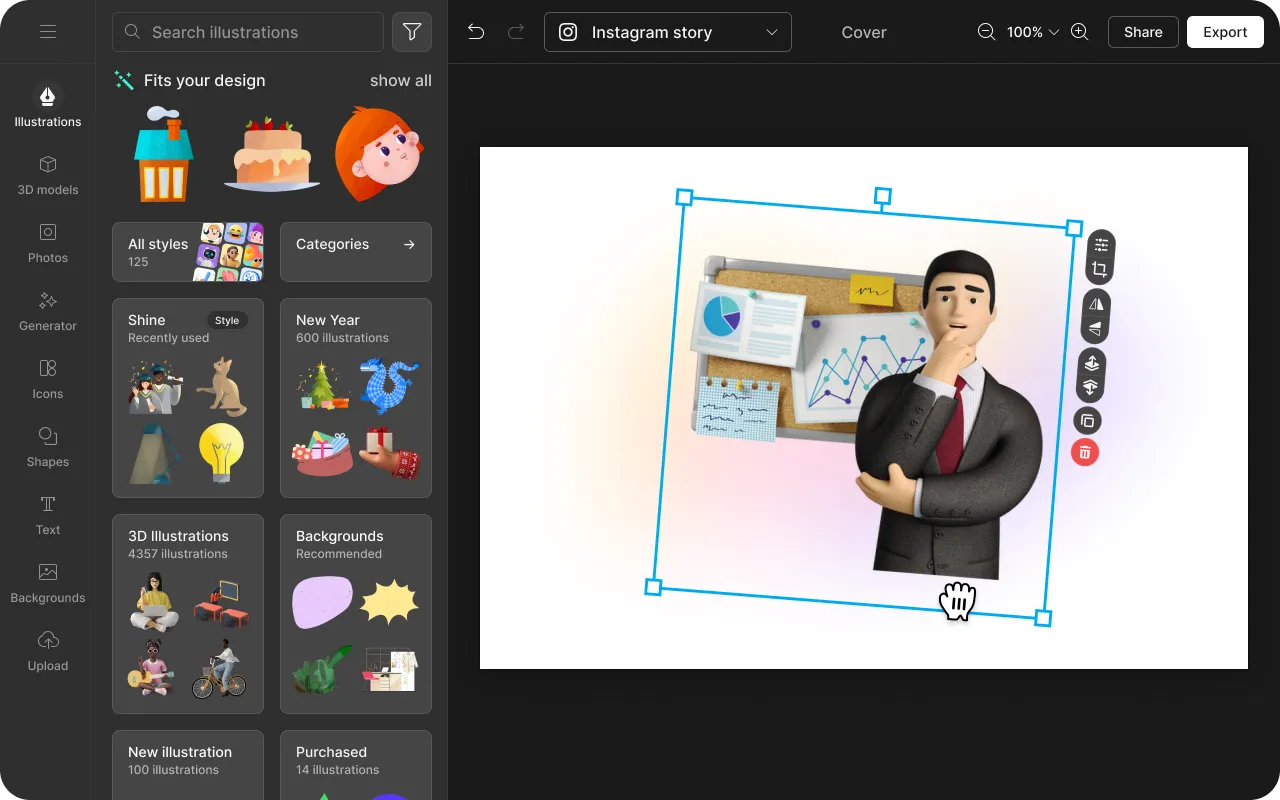
Task: Open the hamburger menu
Action: (x=48, y=32)
